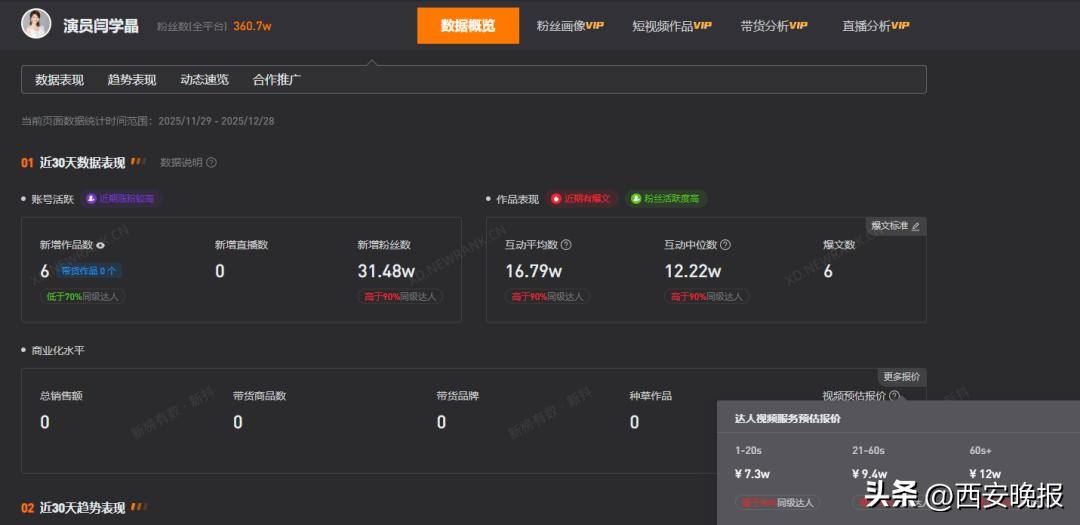Open the 数据概览 tab
Screen dimensions: 1080x525
coord(468,26)
